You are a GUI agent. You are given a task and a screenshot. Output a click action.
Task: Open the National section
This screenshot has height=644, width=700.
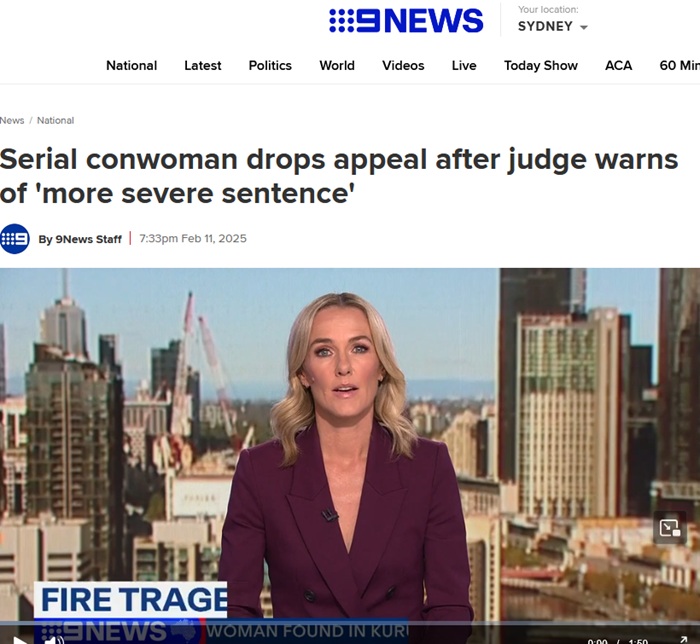pyautogui.click(x=131, y=66)
